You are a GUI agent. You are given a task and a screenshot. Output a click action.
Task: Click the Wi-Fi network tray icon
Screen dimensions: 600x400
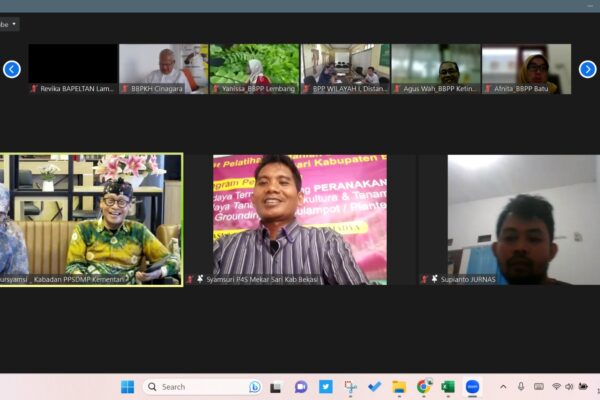tap(556, 387)
